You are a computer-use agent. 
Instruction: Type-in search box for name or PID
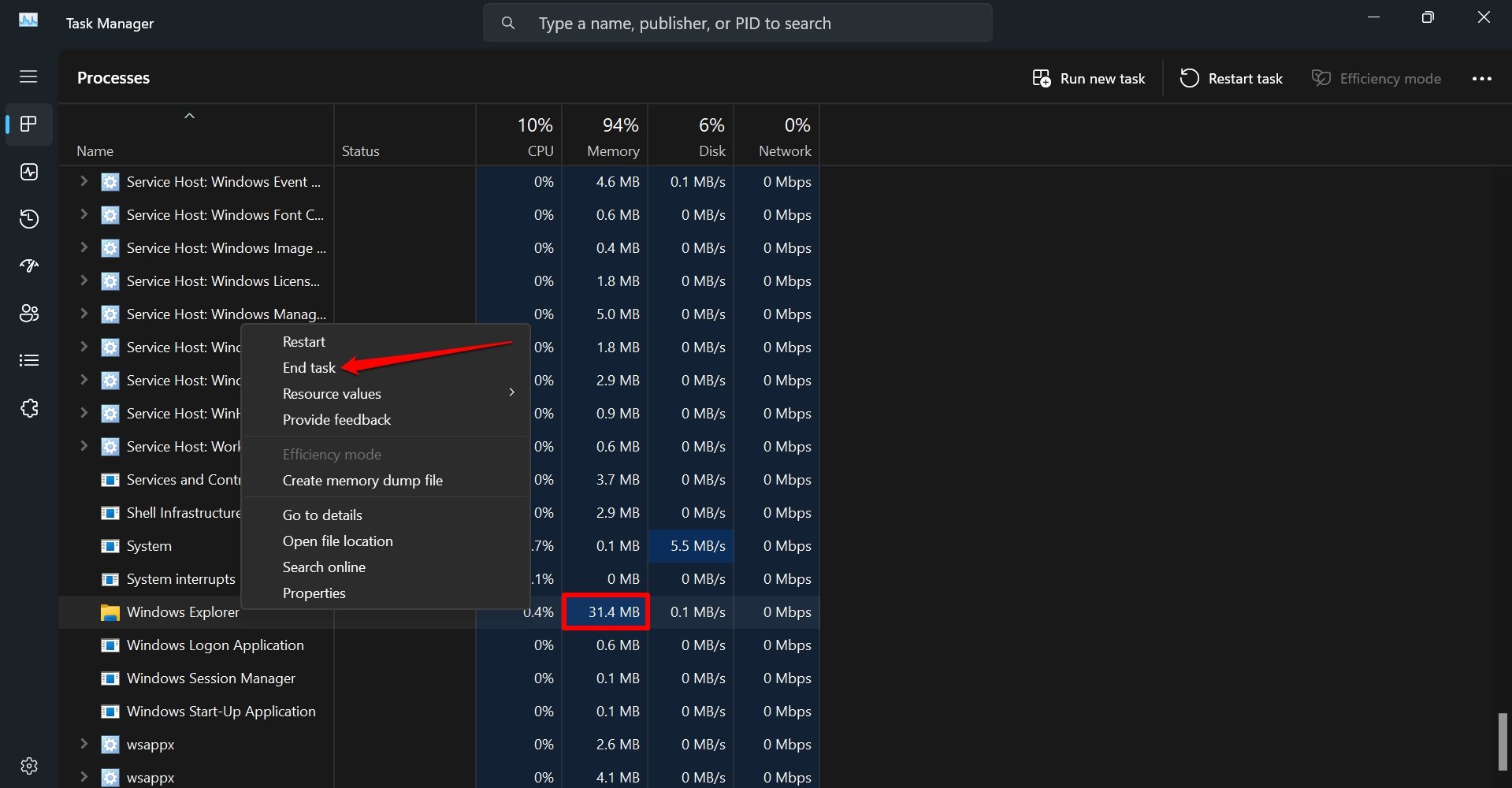point(737,24)
